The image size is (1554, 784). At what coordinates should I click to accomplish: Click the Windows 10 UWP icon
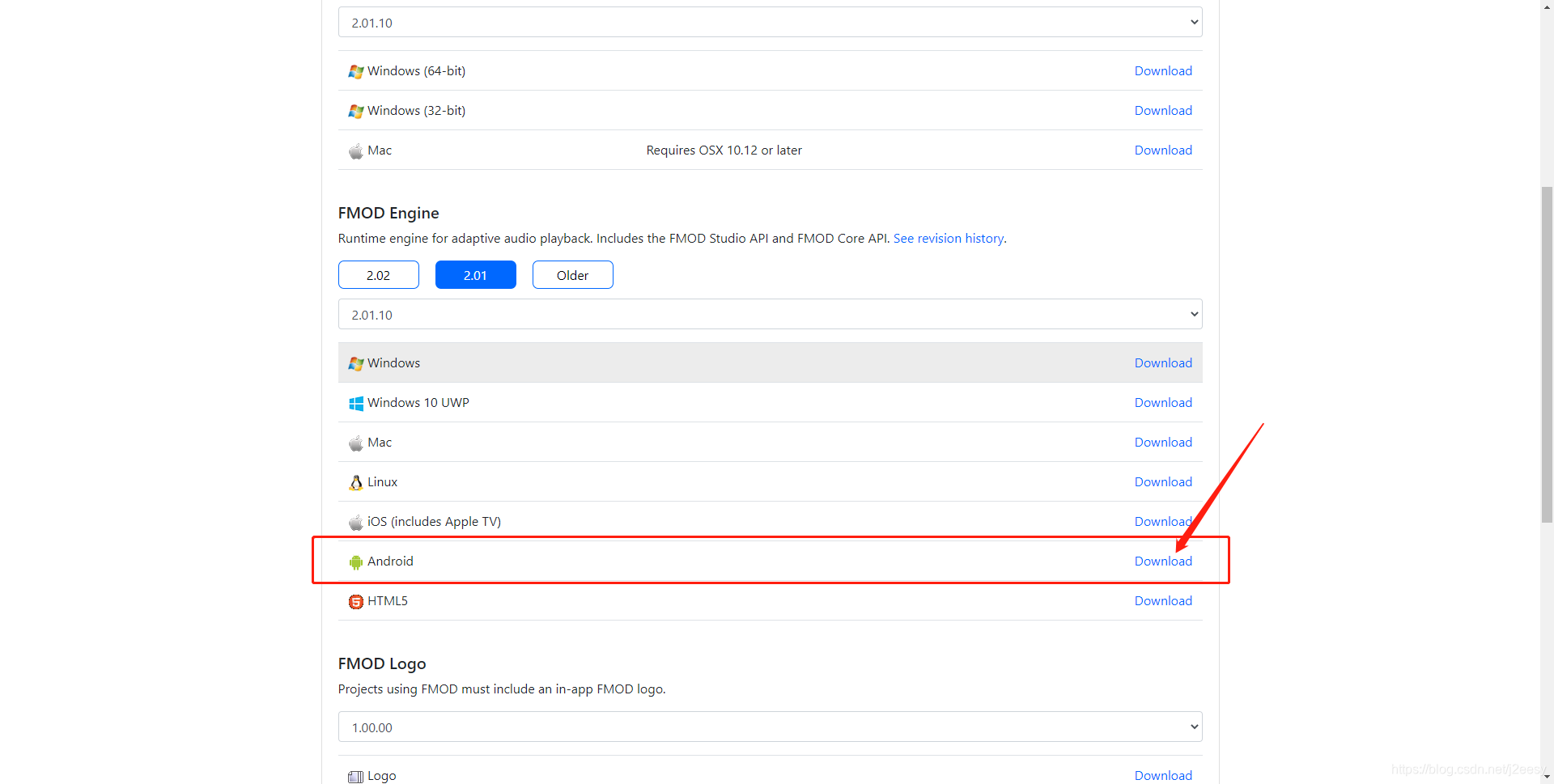(x=356, y=403)
